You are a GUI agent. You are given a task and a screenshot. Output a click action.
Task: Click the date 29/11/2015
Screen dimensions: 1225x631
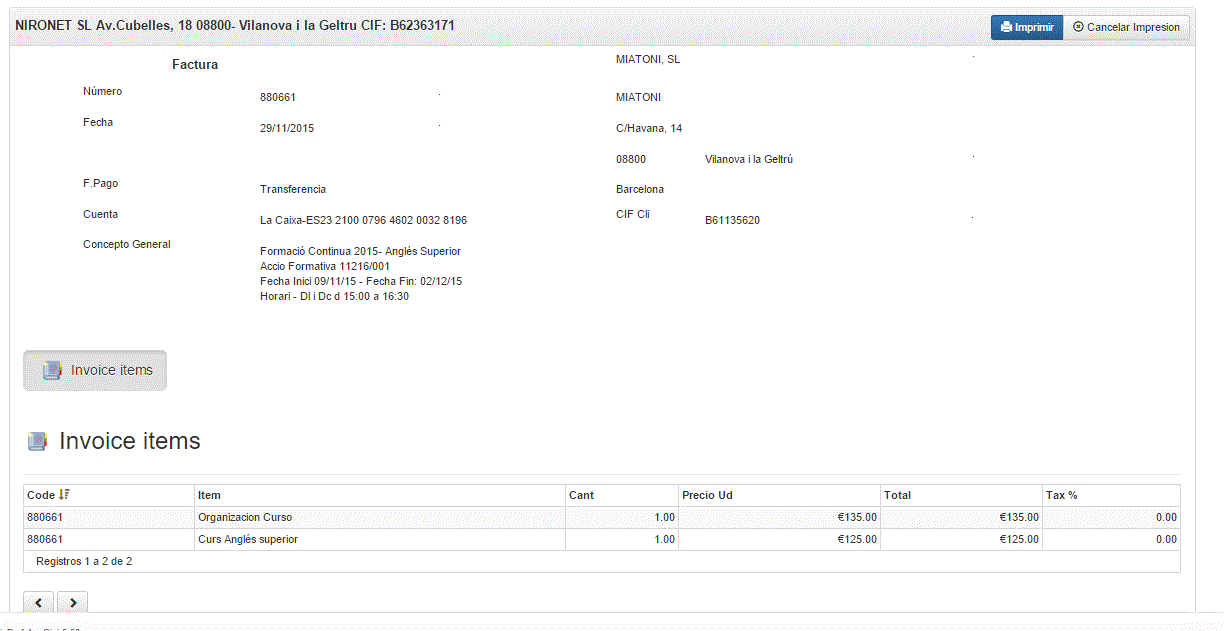[287, 129]
